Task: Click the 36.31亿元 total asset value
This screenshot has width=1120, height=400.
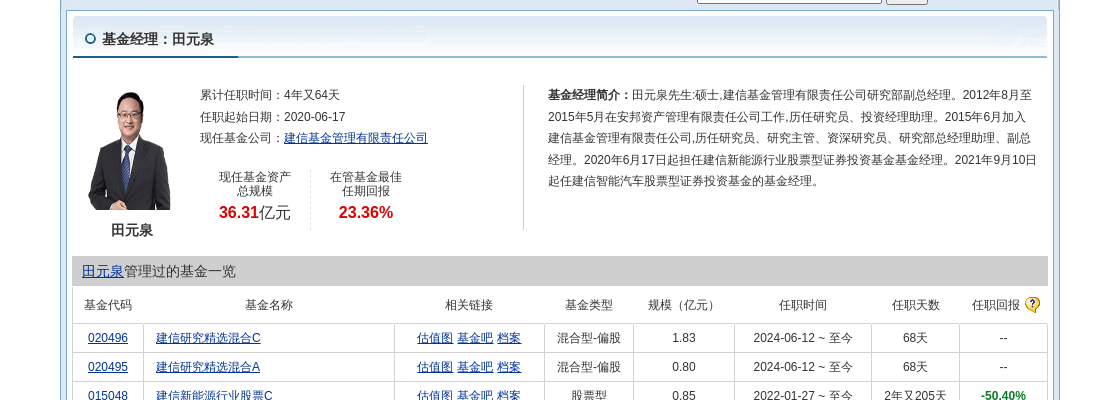Action: pyautogui.click(x=254, y=213)
